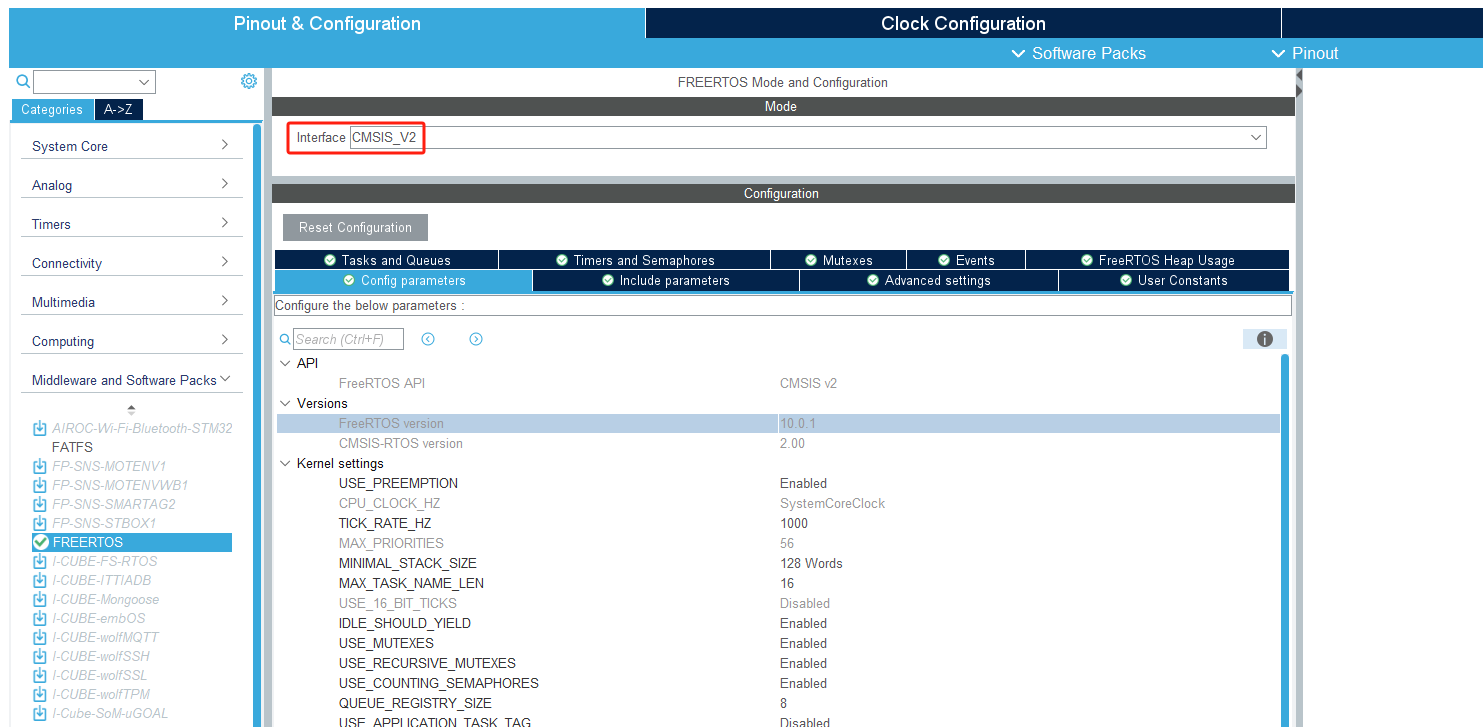The width and height of the screenshot is (1483, 727).
Task: Click the MINIMAL_STACK_SIZE 128 Words value
Action: click(811, 563)
